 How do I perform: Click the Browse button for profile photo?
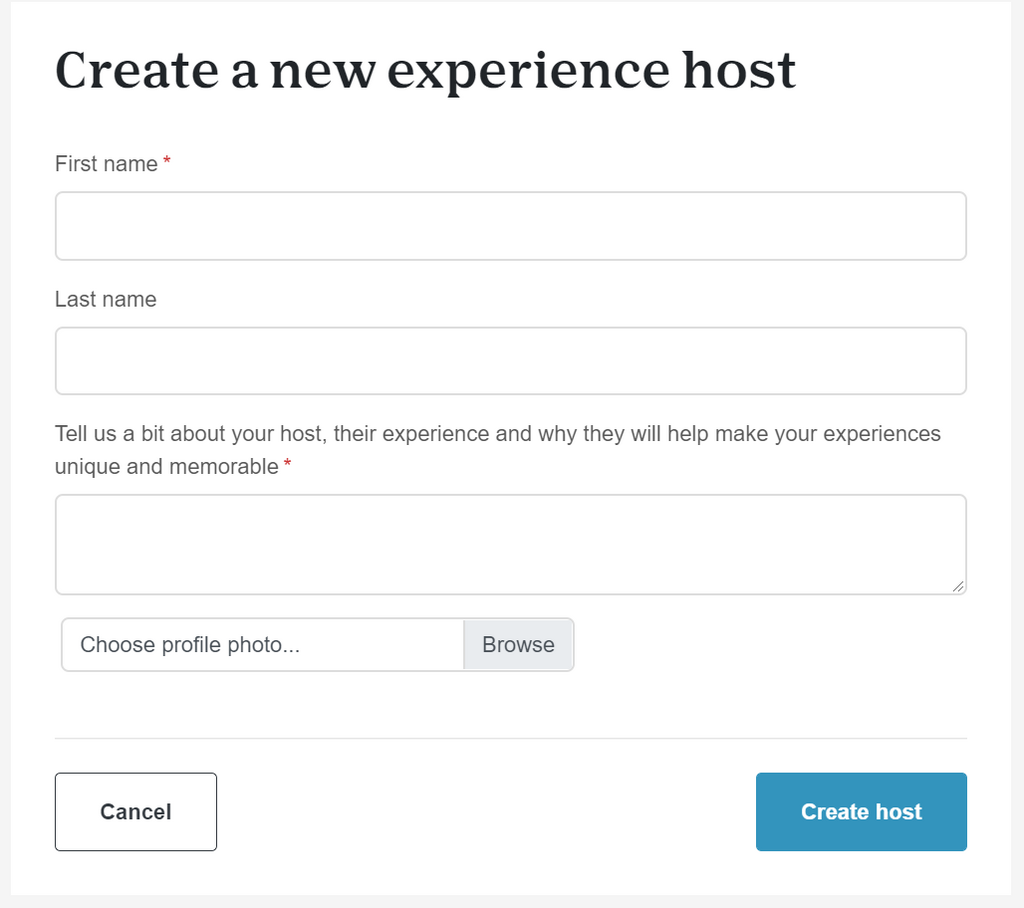pyautogui.click(x=519, y=645)
